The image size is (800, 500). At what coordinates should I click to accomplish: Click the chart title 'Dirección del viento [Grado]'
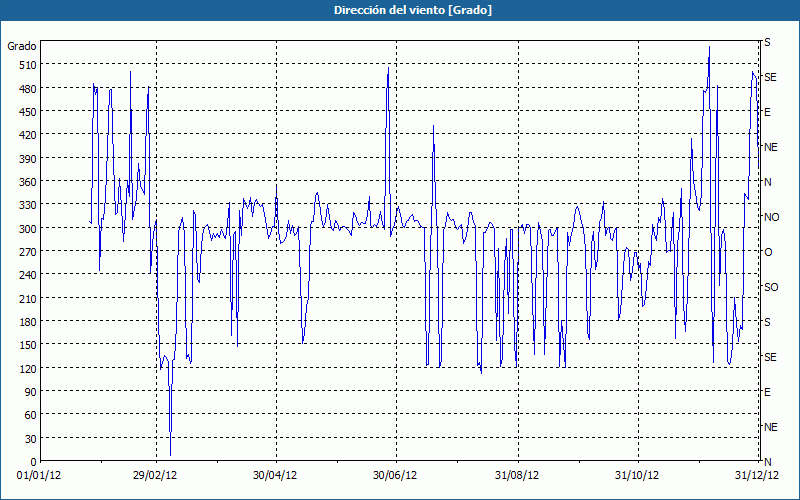[413, 10]
